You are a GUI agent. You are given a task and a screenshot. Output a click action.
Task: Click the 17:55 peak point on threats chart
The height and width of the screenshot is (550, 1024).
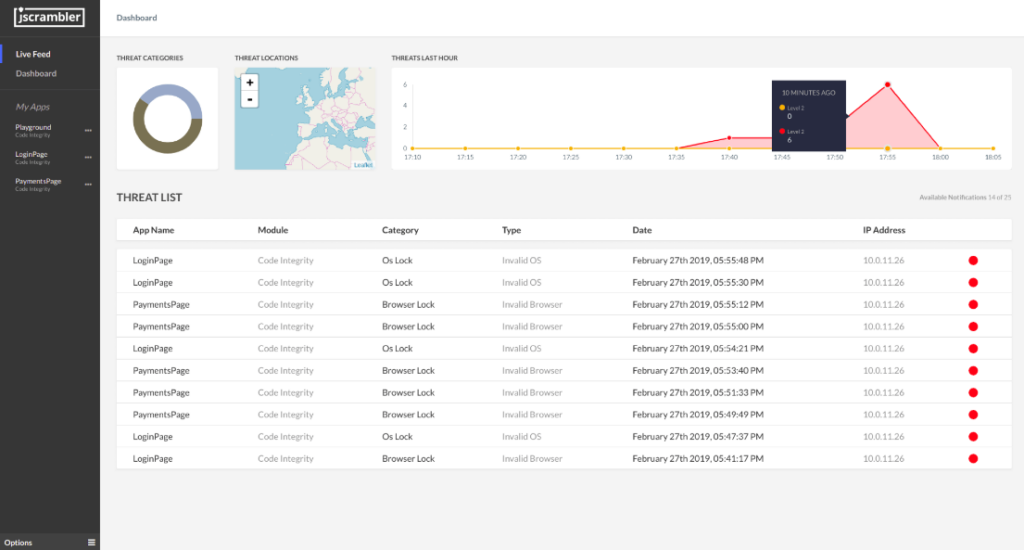(887, 85)
